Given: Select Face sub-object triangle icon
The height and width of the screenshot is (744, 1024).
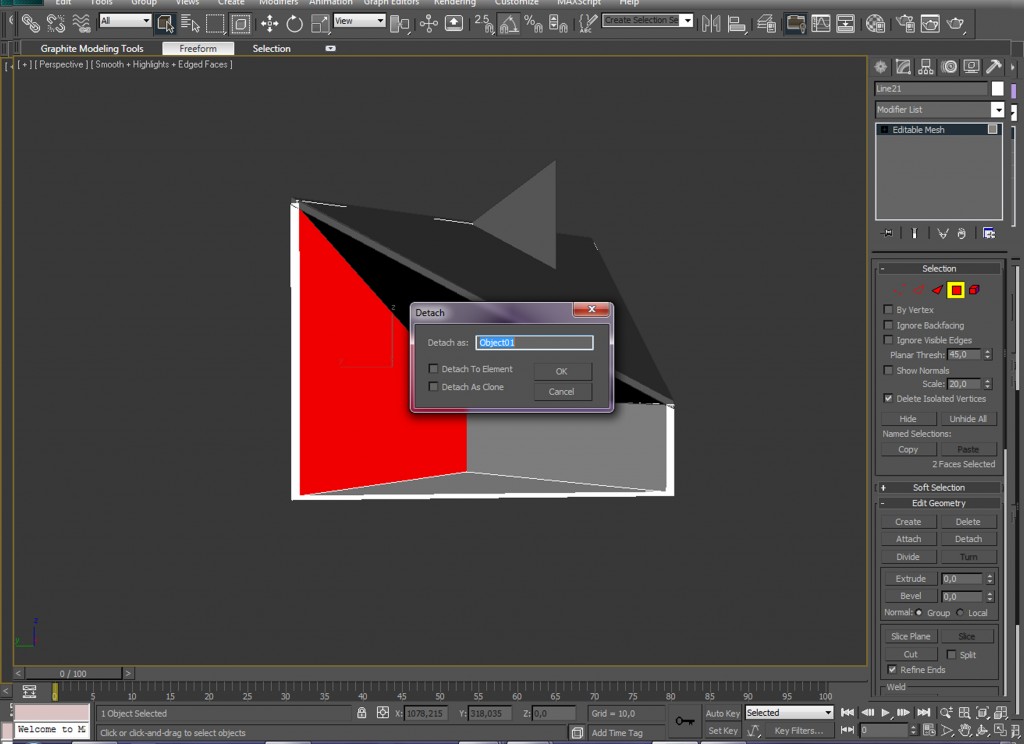Looking at the screenshot, I should (938, 290).
